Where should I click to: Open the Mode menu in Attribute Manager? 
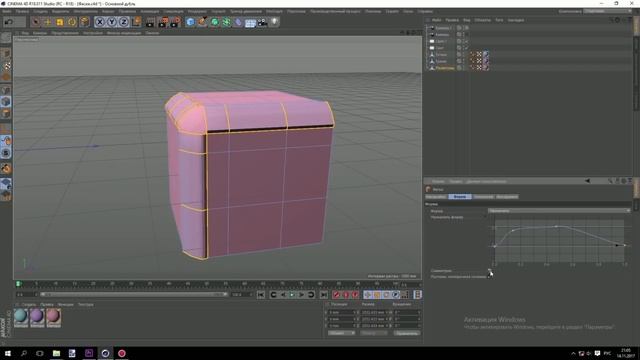pyautogui.click(x=438, y=181)
